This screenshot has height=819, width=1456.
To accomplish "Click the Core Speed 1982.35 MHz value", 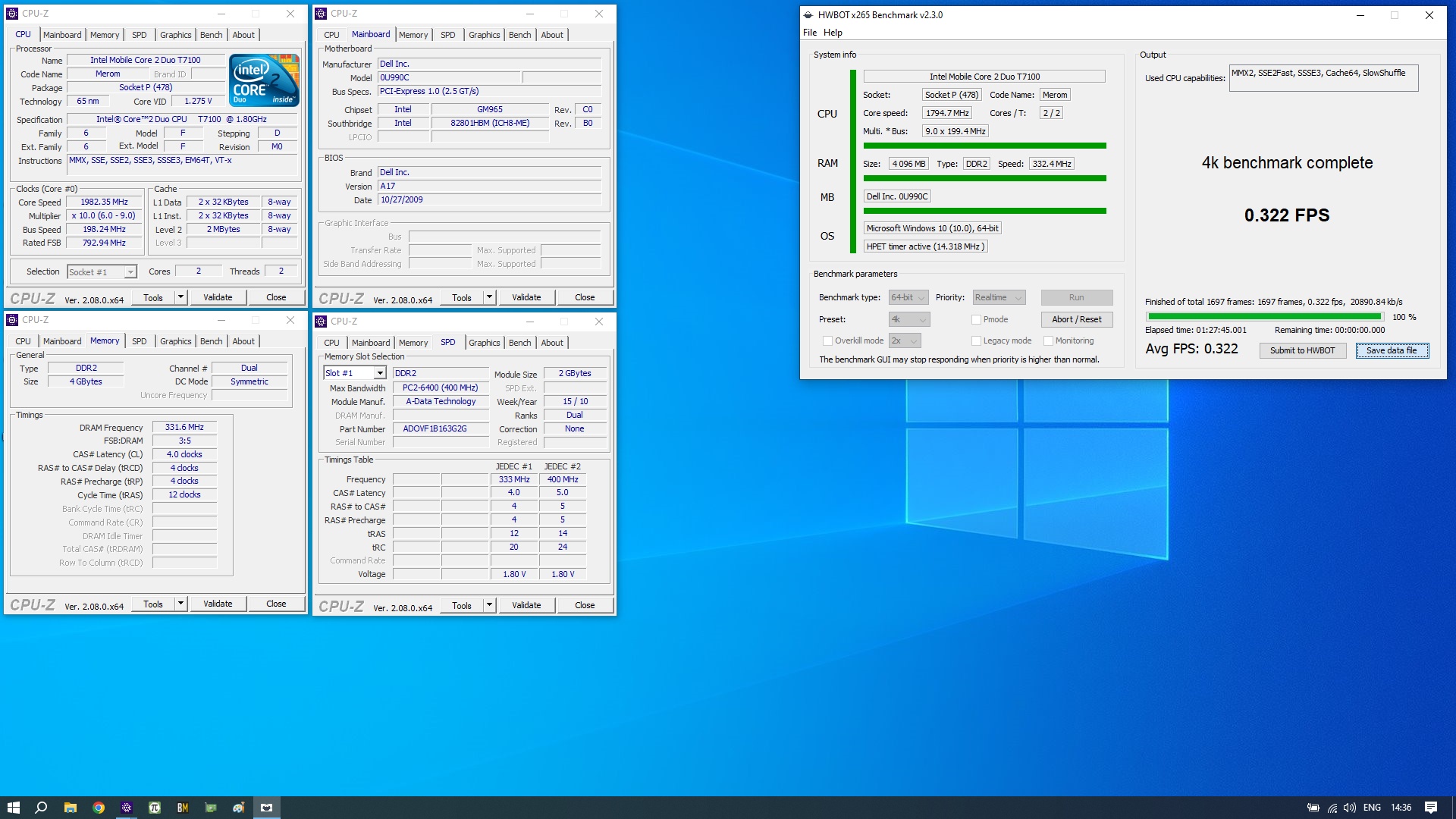I will (x=105, y=202).
